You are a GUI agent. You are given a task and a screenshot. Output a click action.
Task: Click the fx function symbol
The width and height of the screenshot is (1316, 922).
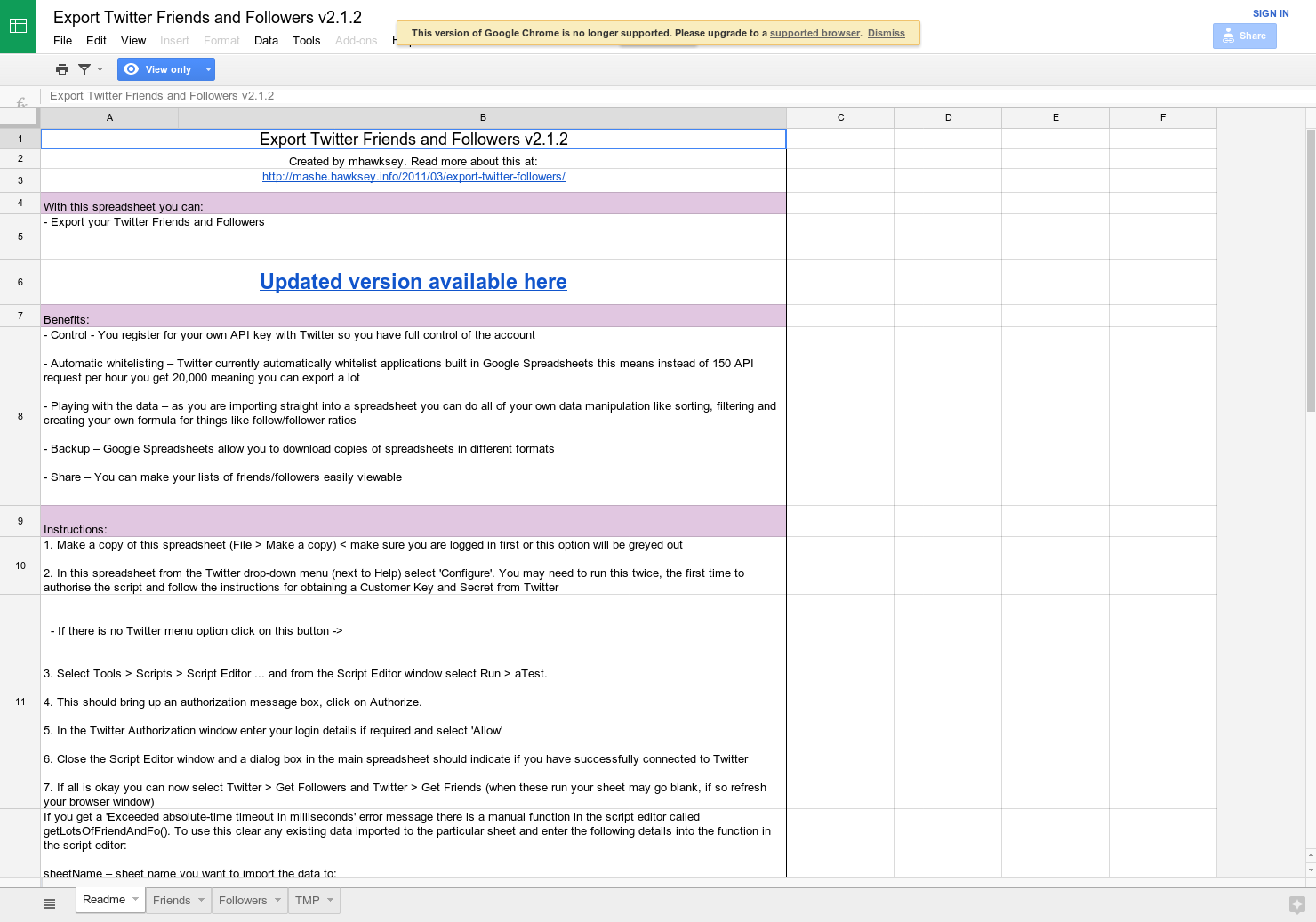point(20,100)
